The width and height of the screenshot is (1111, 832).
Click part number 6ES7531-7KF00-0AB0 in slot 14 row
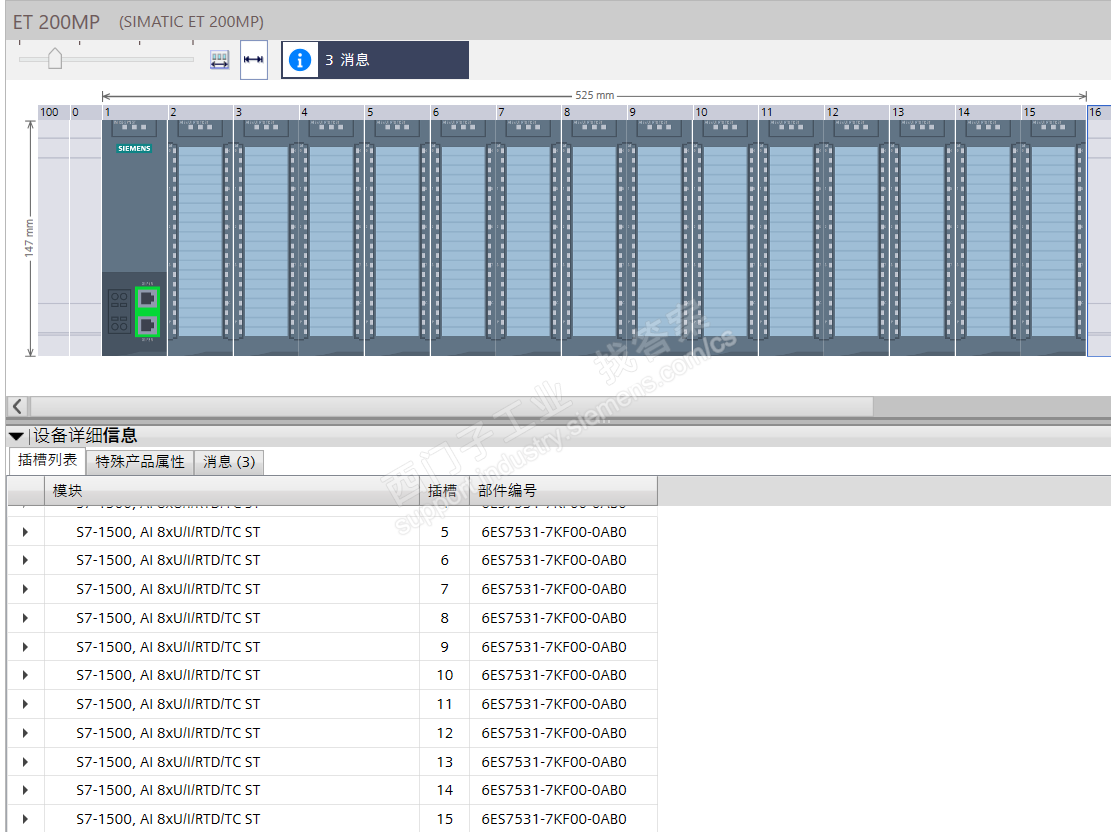click(x=554, y=790)
